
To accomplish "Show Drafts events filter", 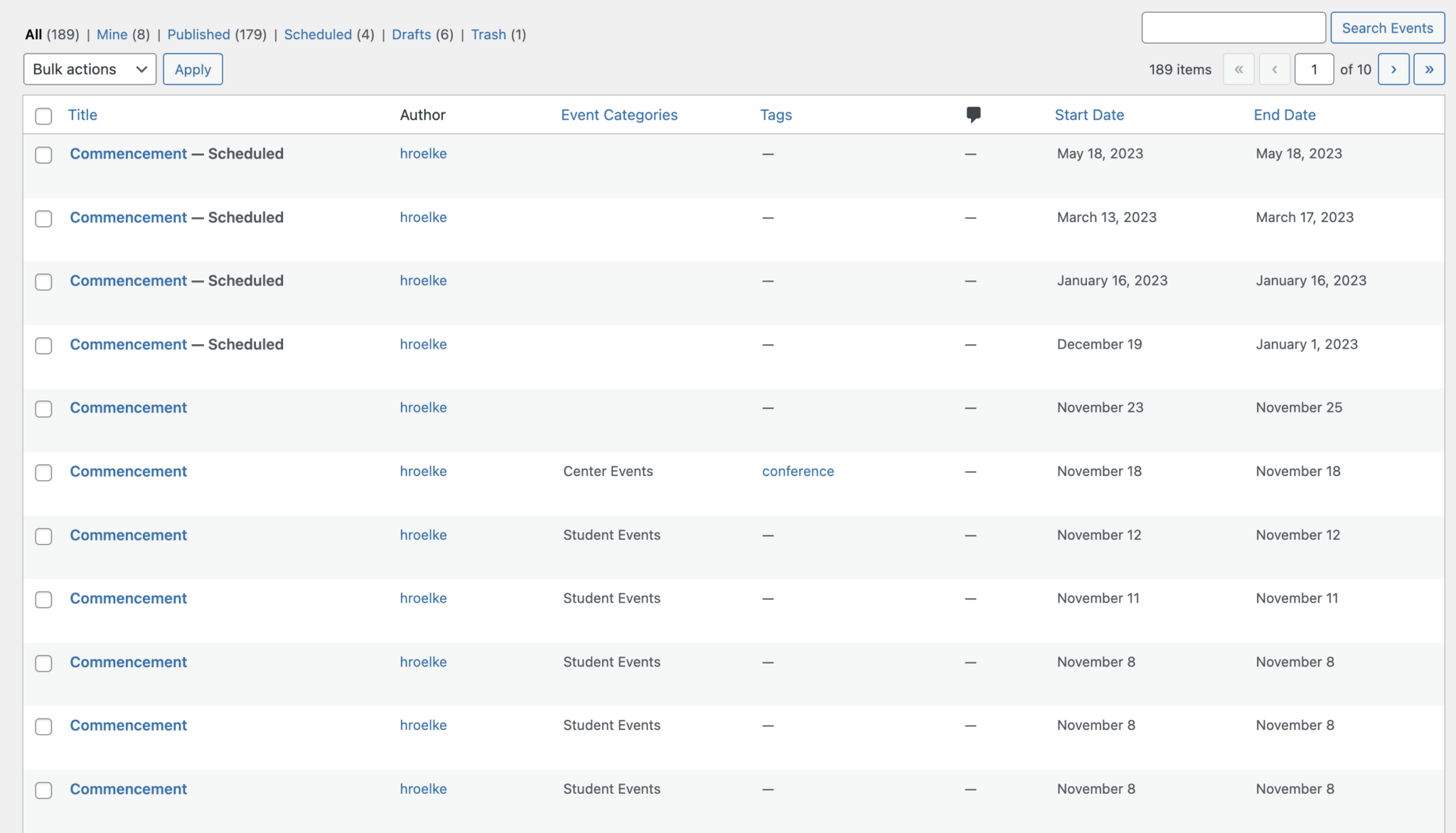I will (x=411, y=35).
